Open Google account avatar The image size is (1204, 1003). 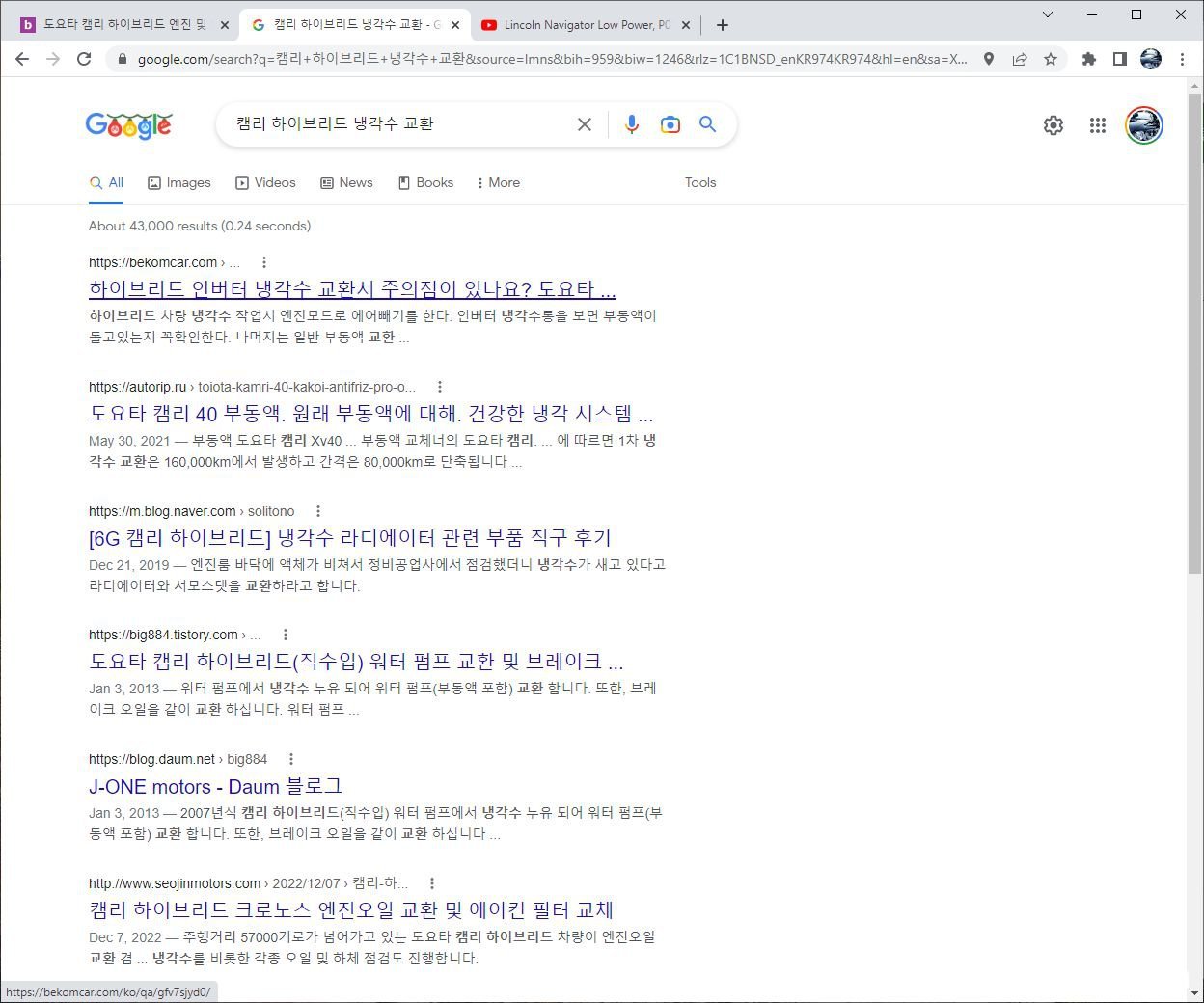1144,125
